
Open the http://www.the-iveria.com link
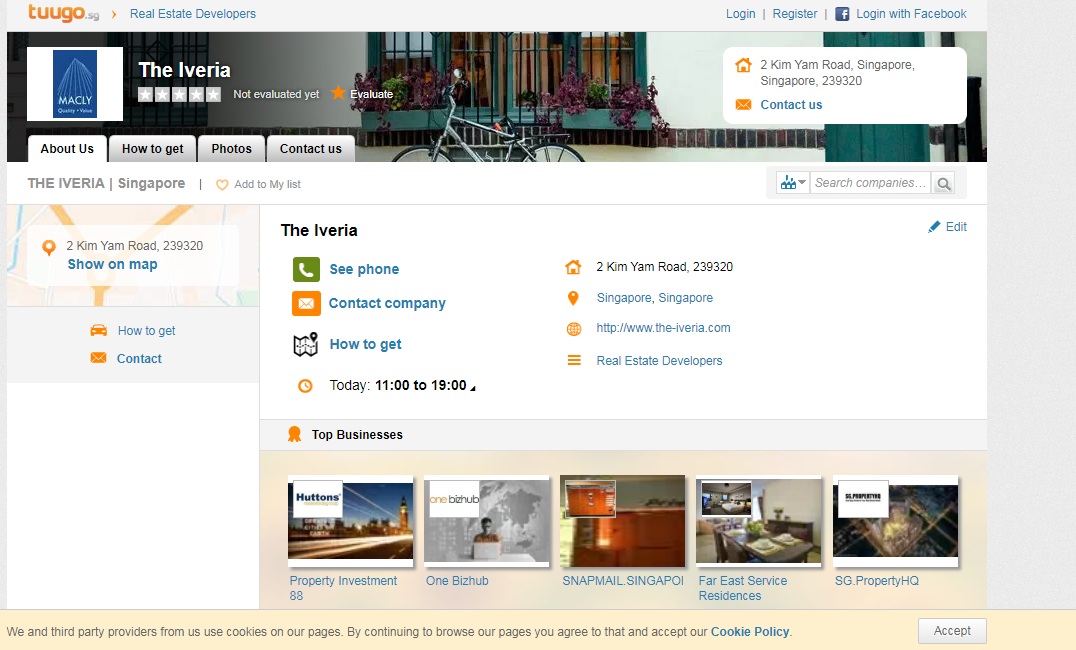pyautogui.click(x=663, y=328)
